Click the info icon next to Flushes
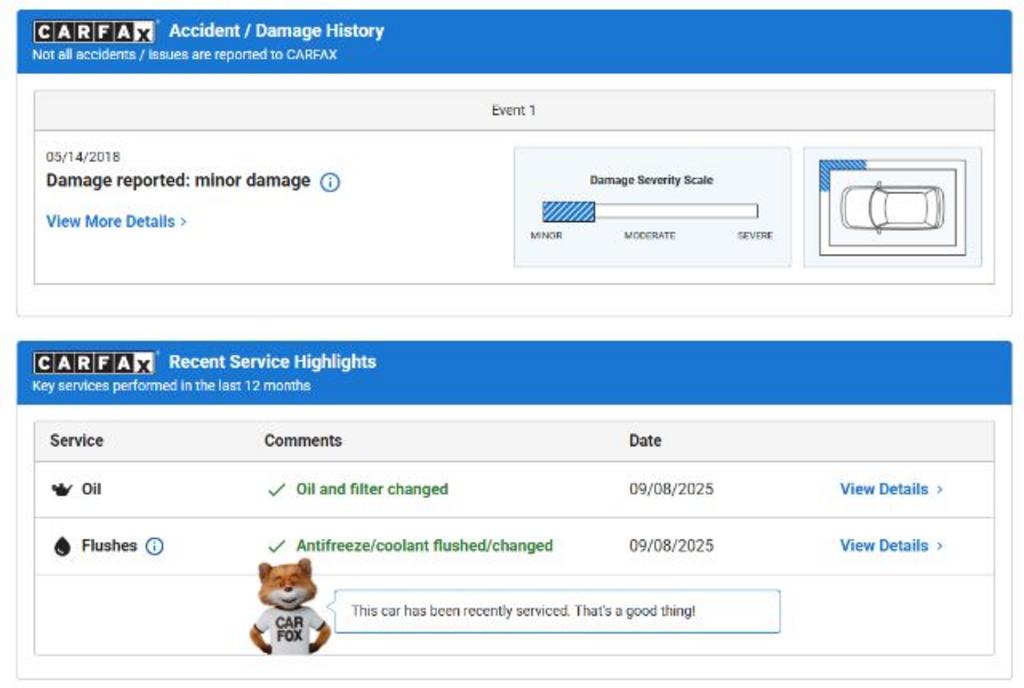Image resolution: width=1024 pixels, height=688 pixels. pos(154,546)
